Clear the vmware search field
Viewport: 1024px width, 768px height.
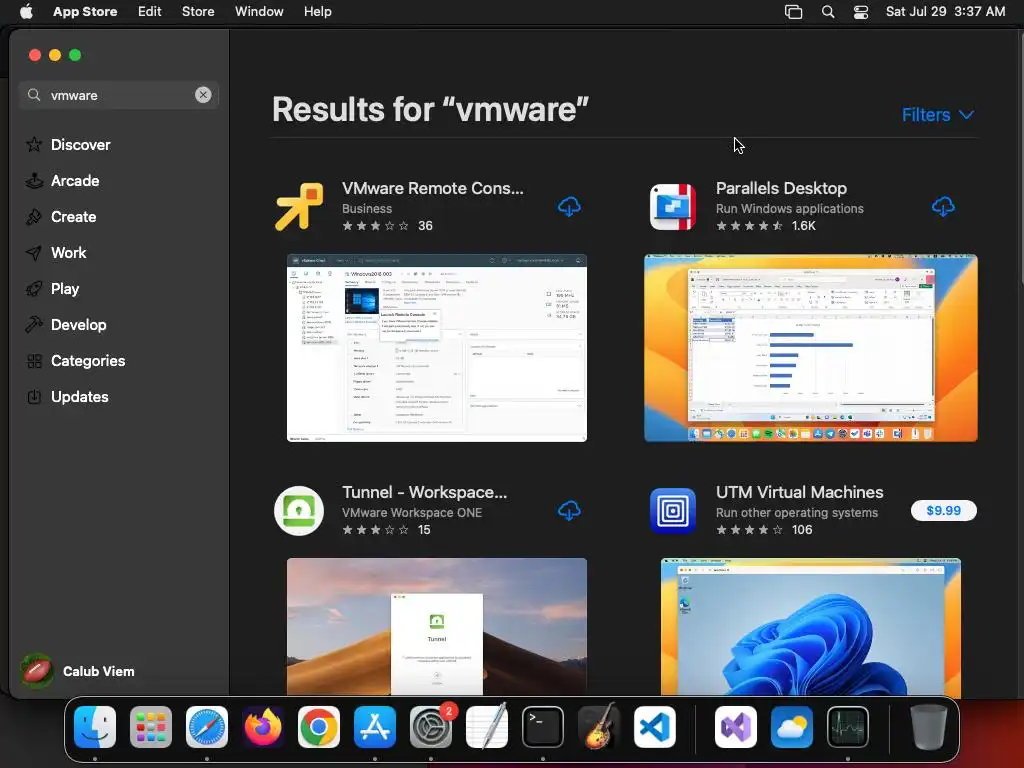[203, 95]
